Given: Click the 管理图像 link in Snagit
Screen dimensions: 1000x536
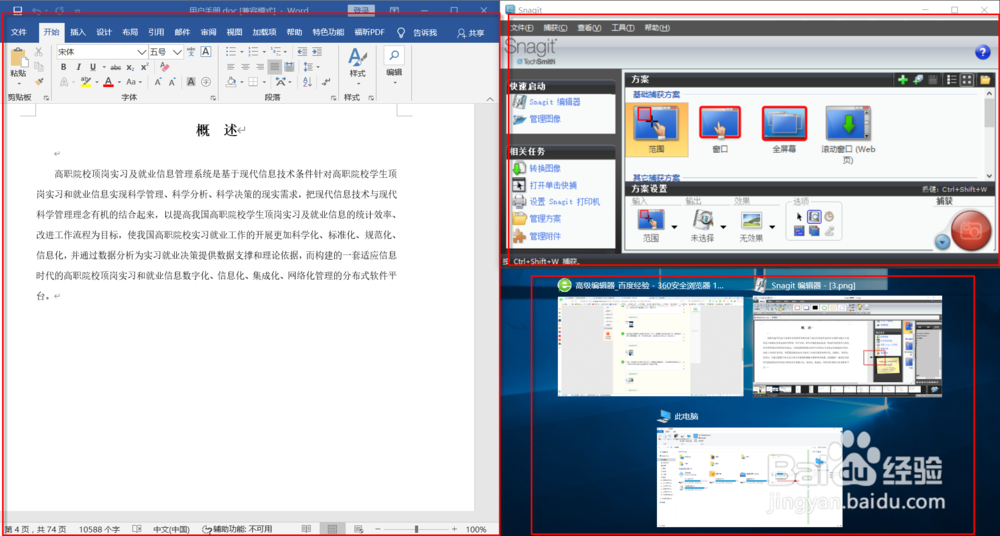Looking at the screenshot, I should 545,119.
